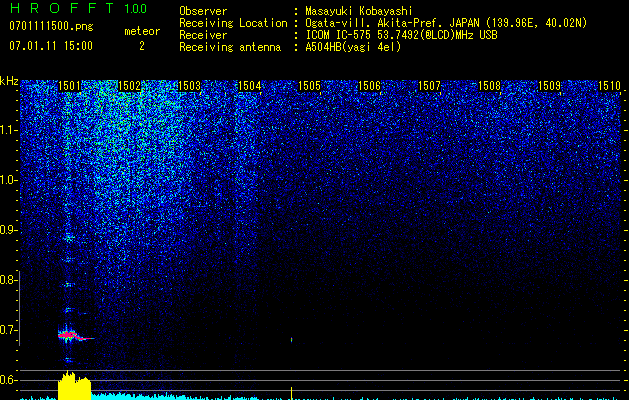This screenshot has height=400, width=629.
Task: Click the Receiver value ICOM IC-575
Action: pos(338,35)
